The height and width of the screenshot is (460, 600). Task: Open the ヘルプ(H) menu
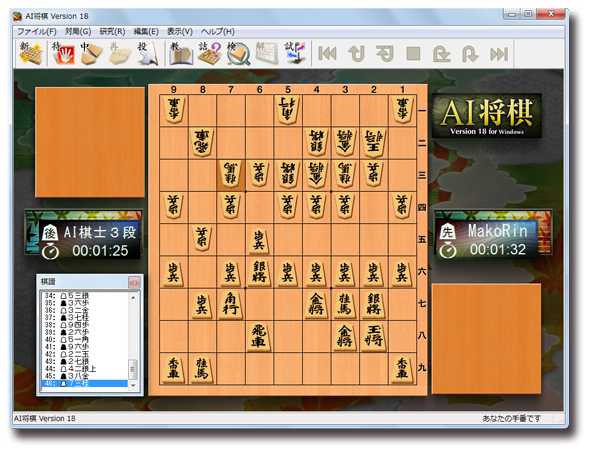pos(217,31)
